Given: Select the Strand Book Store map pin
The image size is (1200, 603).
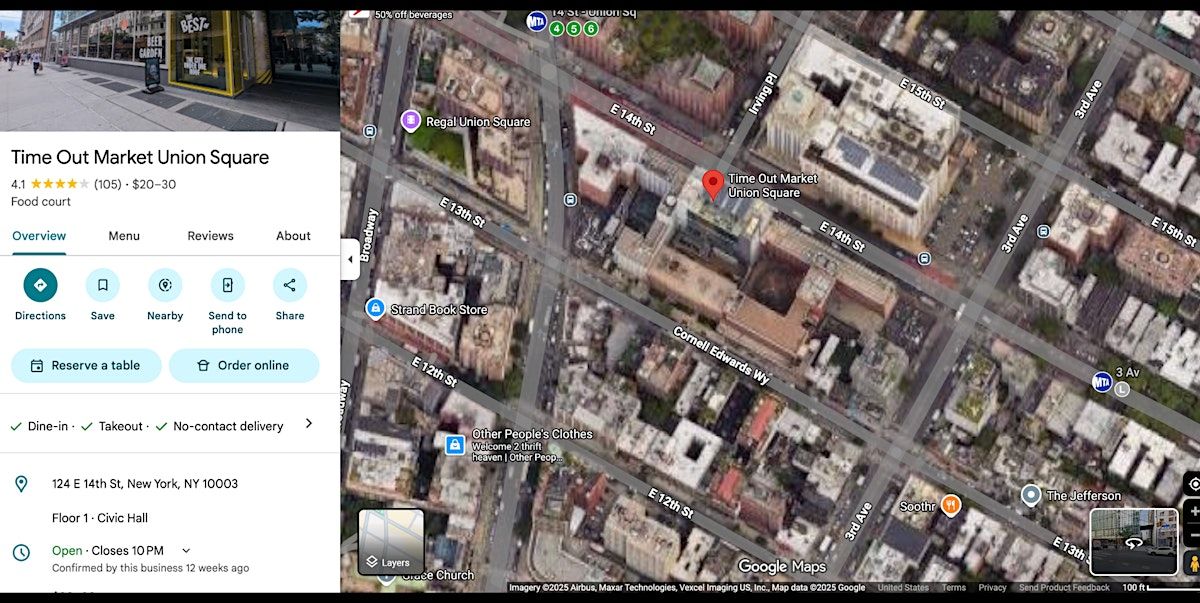Looking at the screenshot, I should pyautogui.click(x=376, y=309).
